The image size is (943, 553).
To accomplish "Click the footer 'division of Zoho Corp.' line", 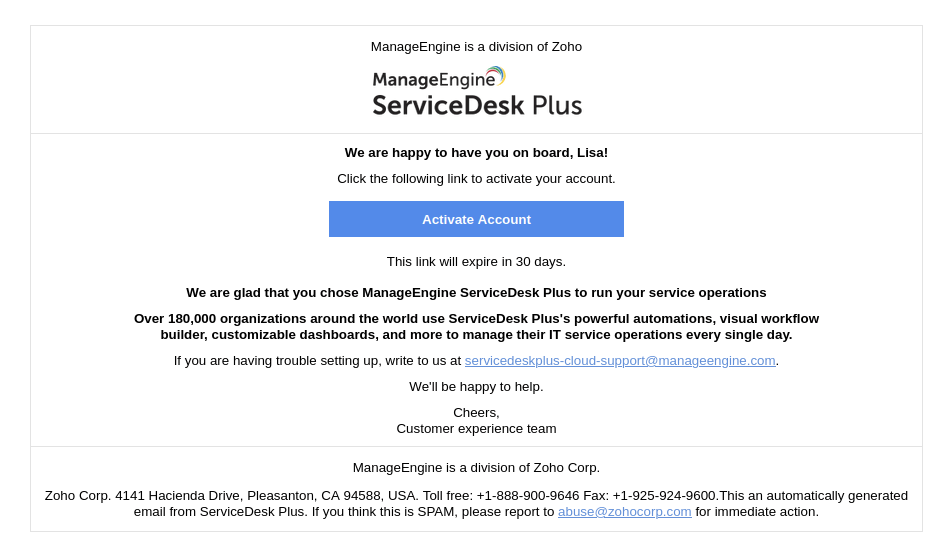I will [x=476, y=467].
